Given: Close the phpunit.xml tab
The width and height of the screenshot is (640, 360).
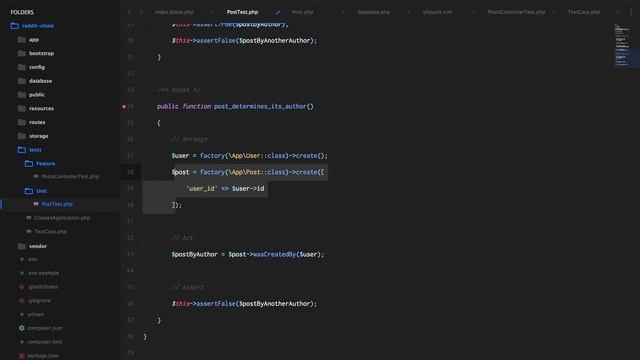Looking at the screenshot, I should 473,12.
